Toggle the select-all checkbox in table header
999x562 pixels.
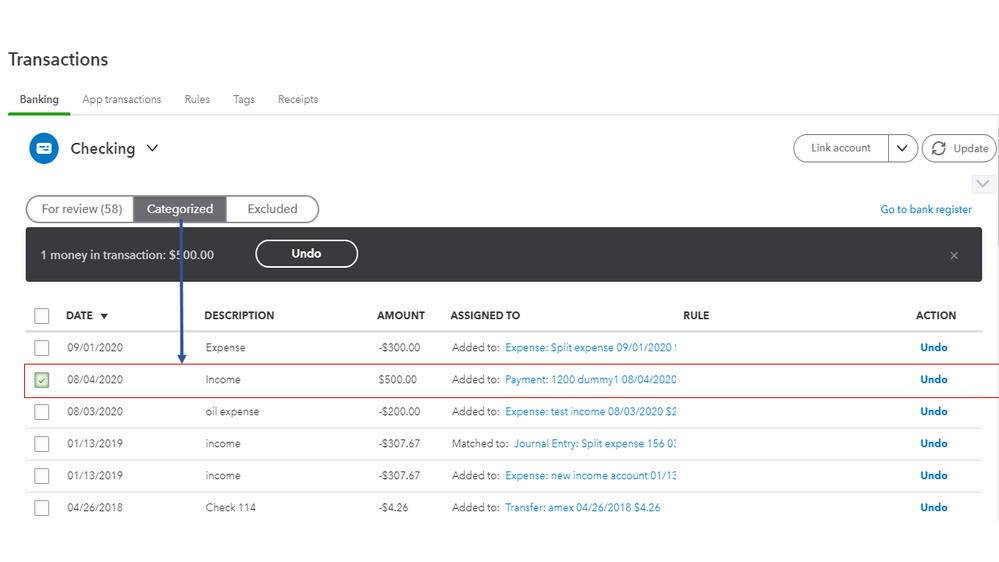(42, 316)
